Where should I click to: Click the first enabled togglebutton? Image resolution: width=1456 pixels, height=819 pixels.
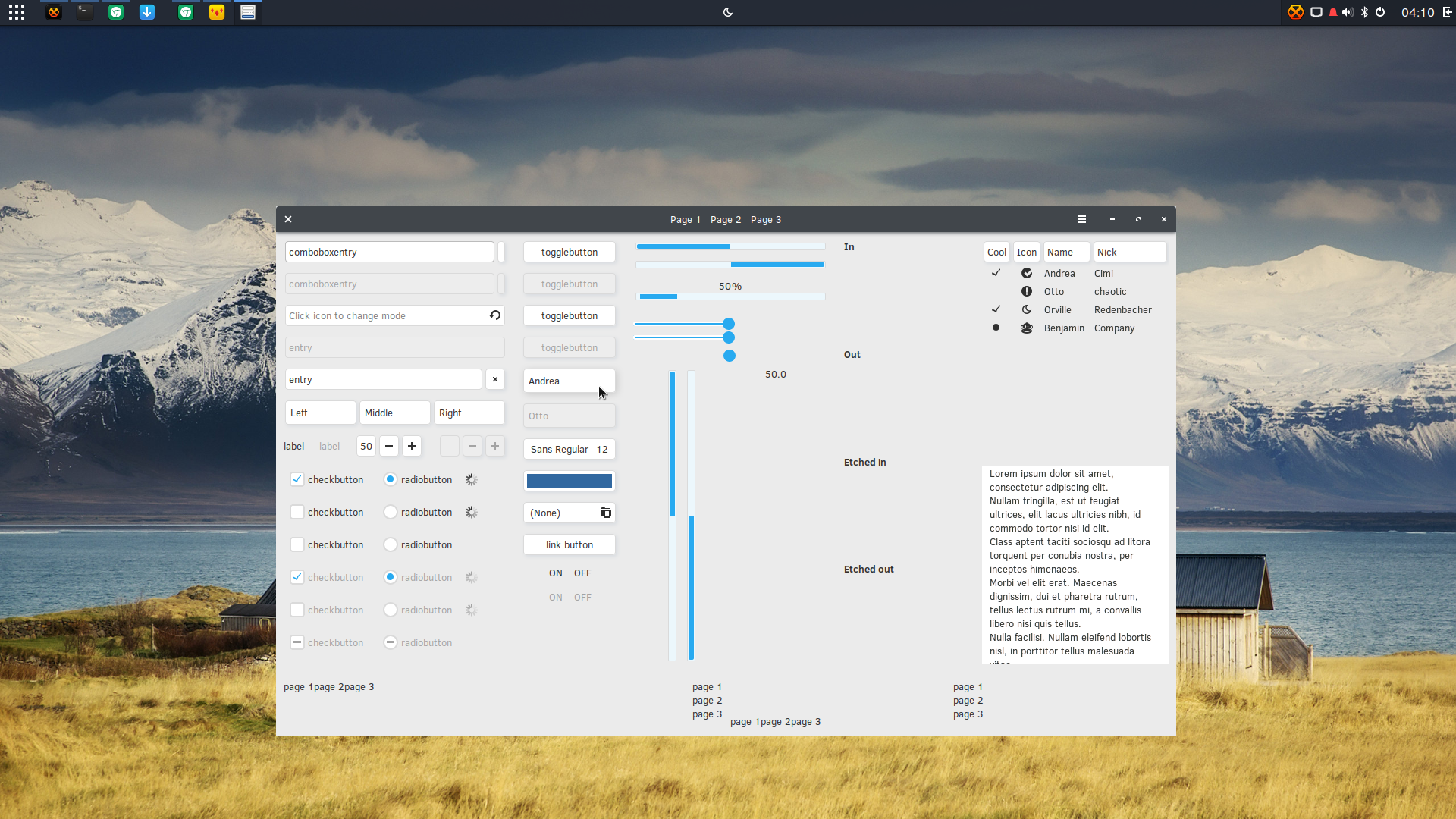coord(570,252)
